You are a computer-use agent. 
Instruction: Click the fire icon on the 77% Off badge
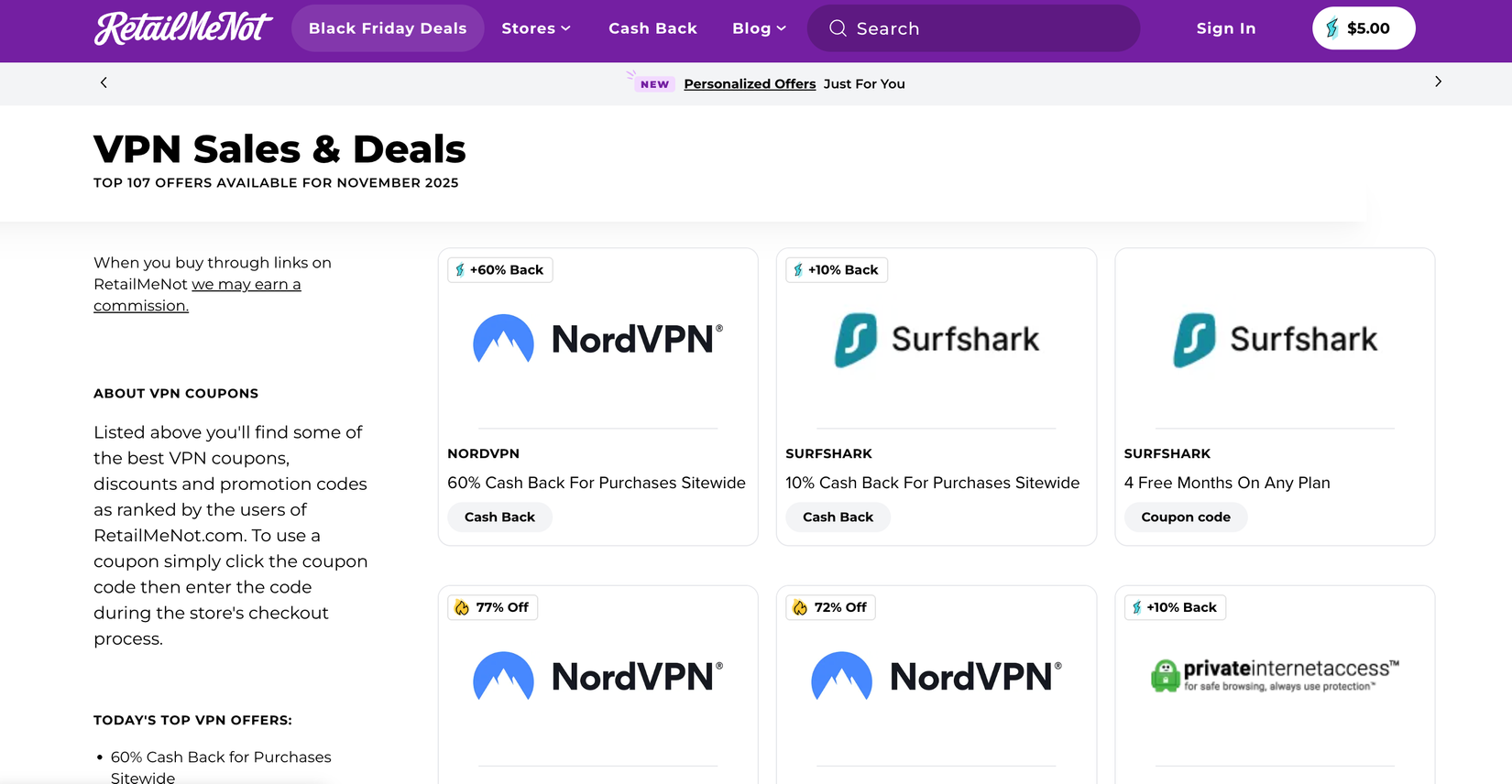point(462,606)
